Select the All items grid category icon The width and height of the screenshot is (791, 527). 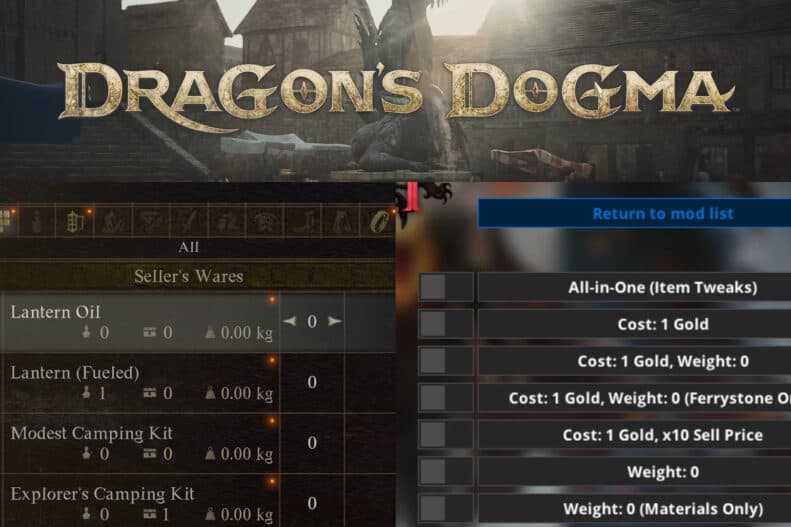coord(5,221)
